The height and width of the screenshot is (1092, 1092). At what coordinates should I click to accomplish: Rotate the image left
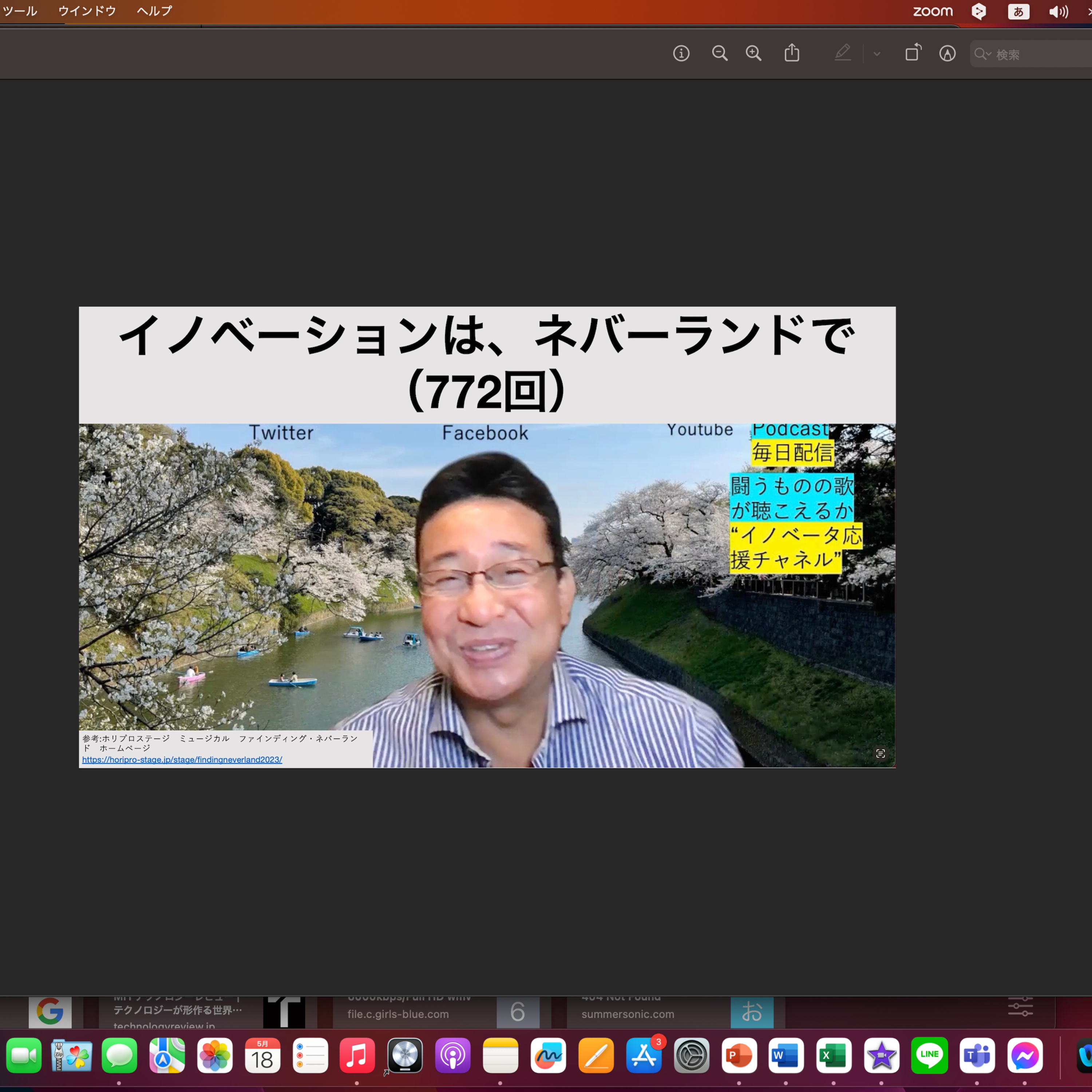[913, 52]
